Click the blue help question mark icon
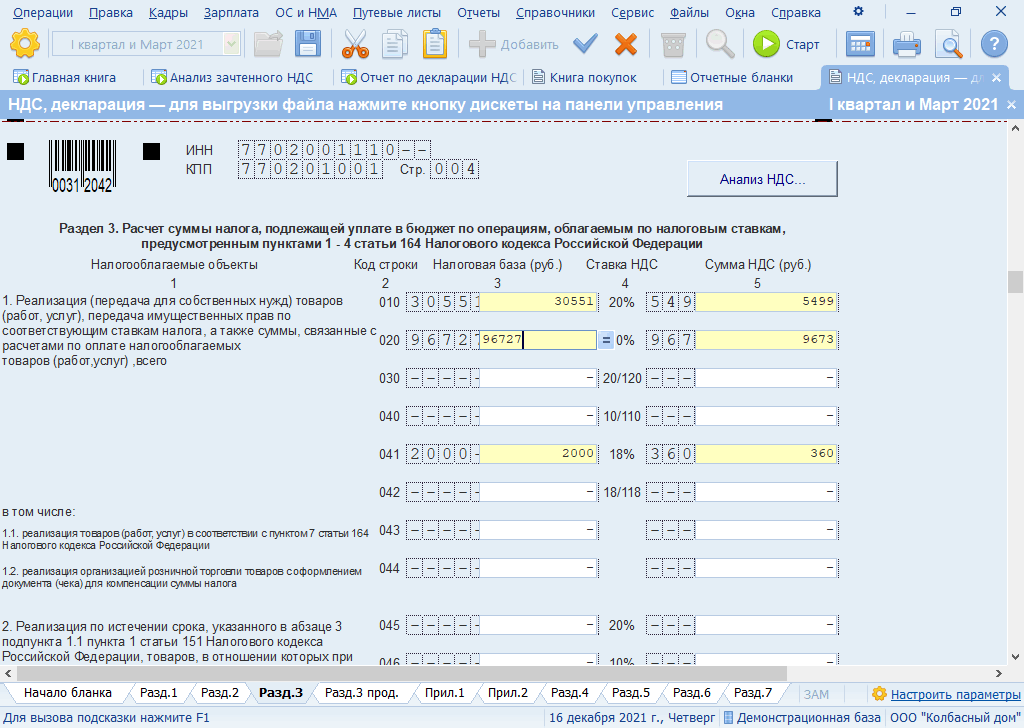 [x=993, y=44]
